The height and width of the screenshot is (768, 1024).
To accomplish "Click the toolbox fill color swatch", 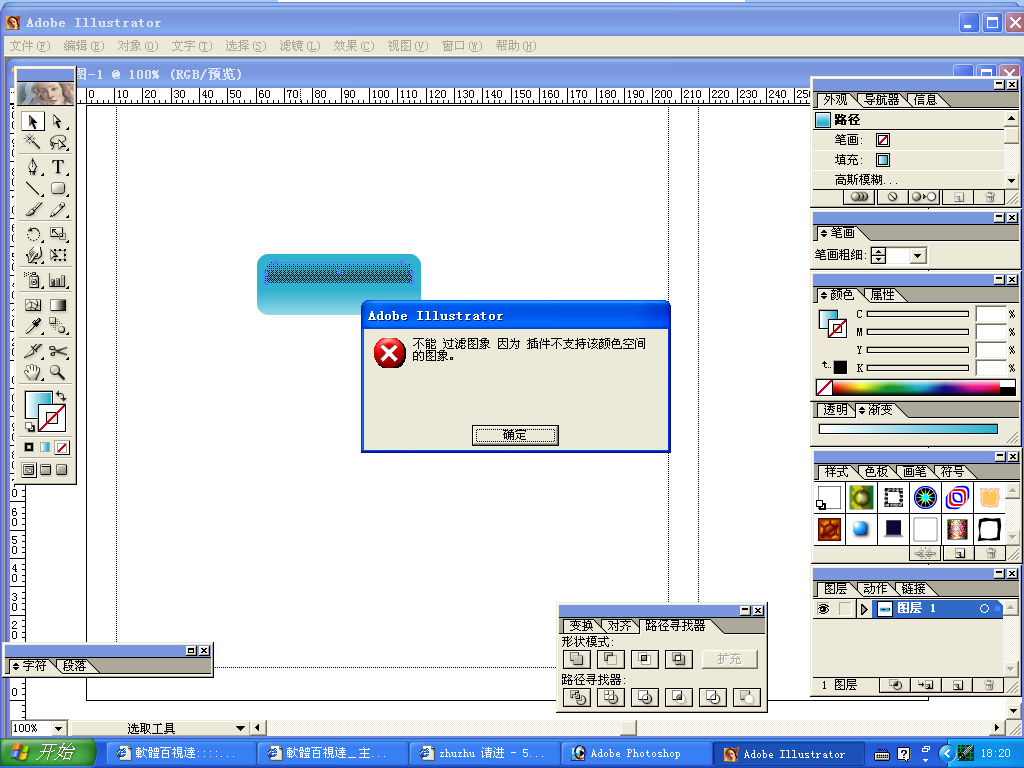I will pyautogui.click(x=36, y=402).
